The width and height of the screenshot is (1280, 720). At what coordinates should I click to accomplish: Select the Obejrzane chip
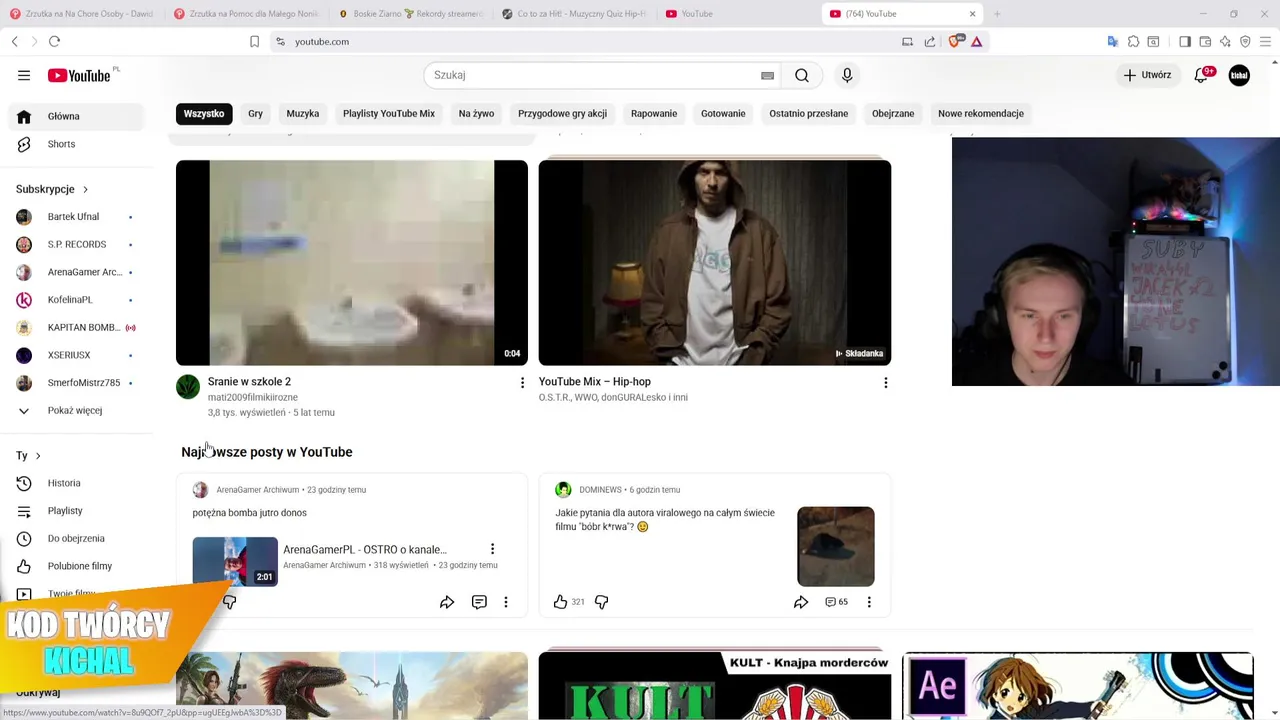click(893, 113)
